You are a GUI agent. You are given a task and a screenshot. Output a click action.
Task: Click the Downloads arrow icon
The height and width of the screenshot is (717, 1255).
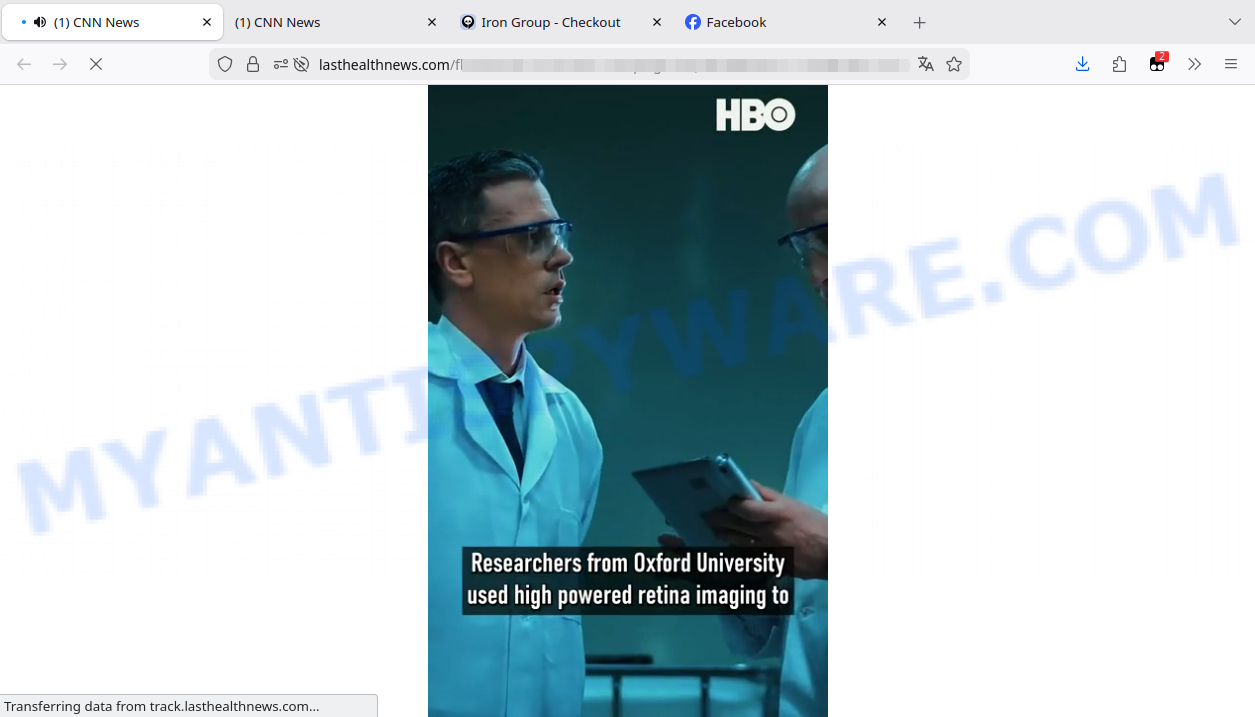(1082, 64)
